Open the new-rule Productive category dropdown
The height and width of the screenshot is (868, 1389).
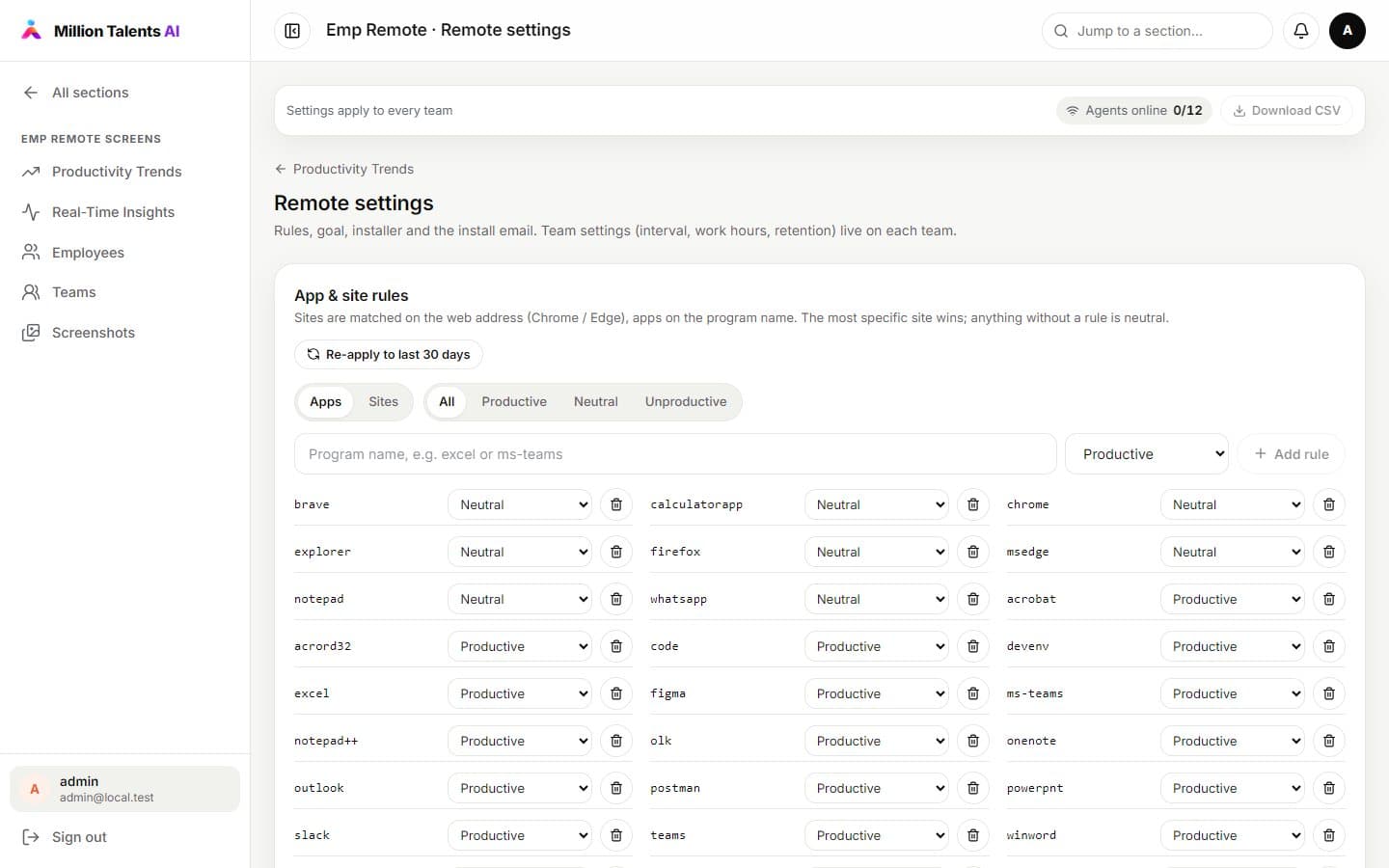1146,454
